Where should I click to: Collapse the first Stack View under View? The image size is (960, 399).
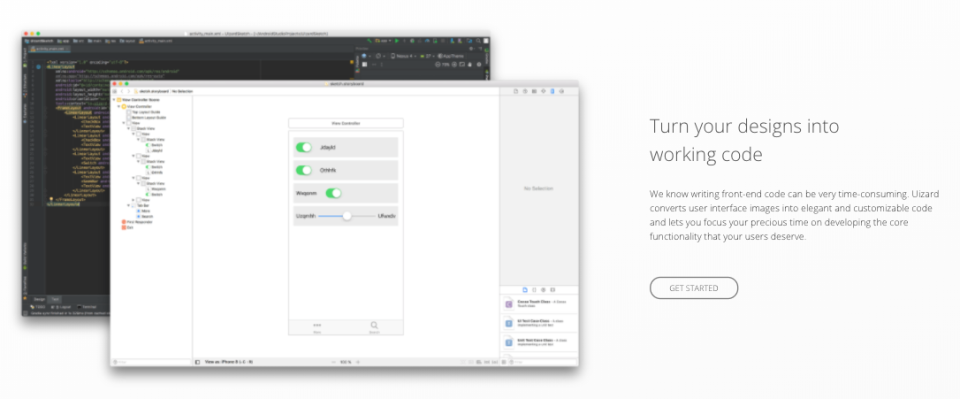[129, 129]
